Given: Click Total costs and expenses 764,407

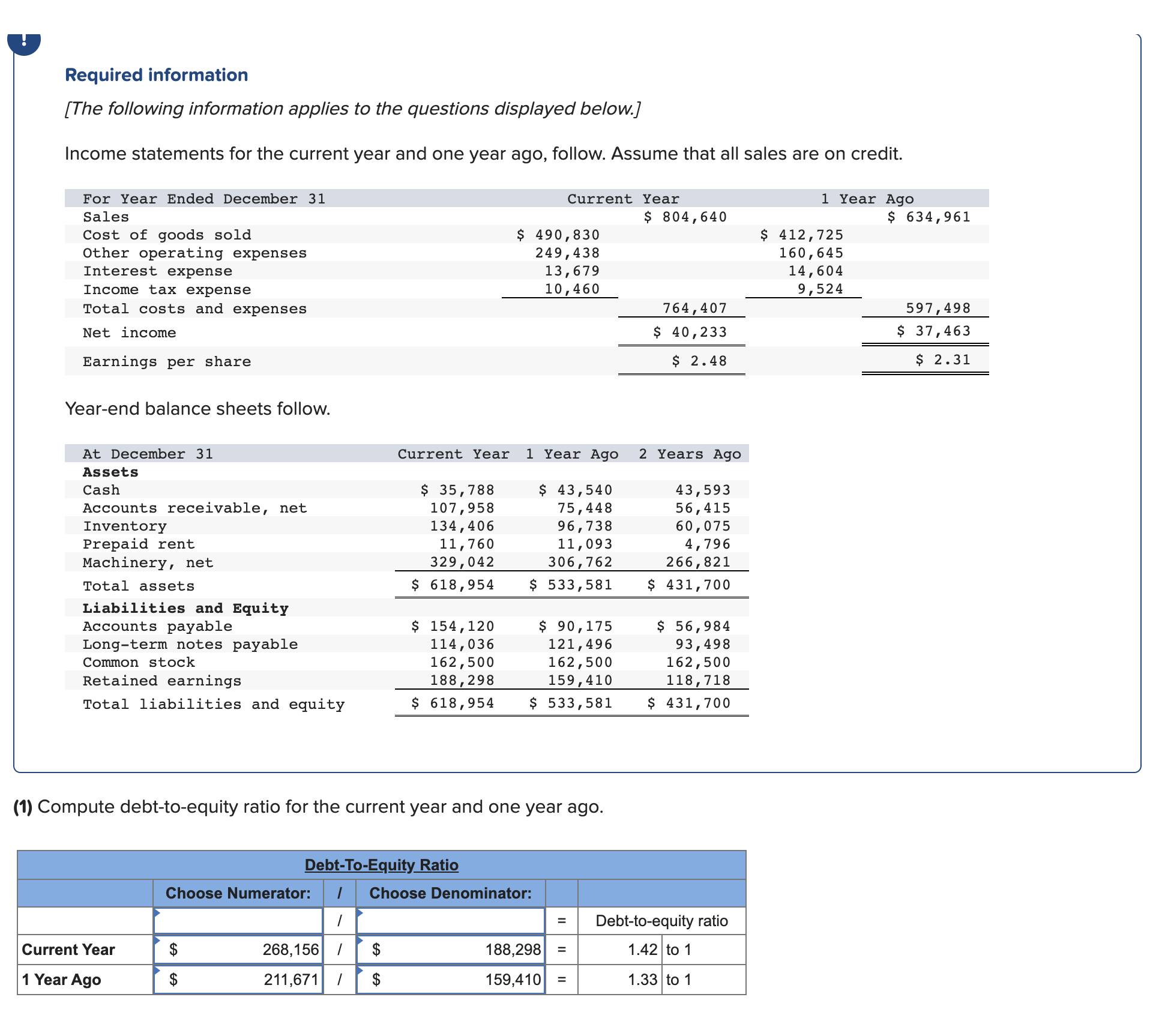Looking at the screenshot, I should tap(695, 308).
